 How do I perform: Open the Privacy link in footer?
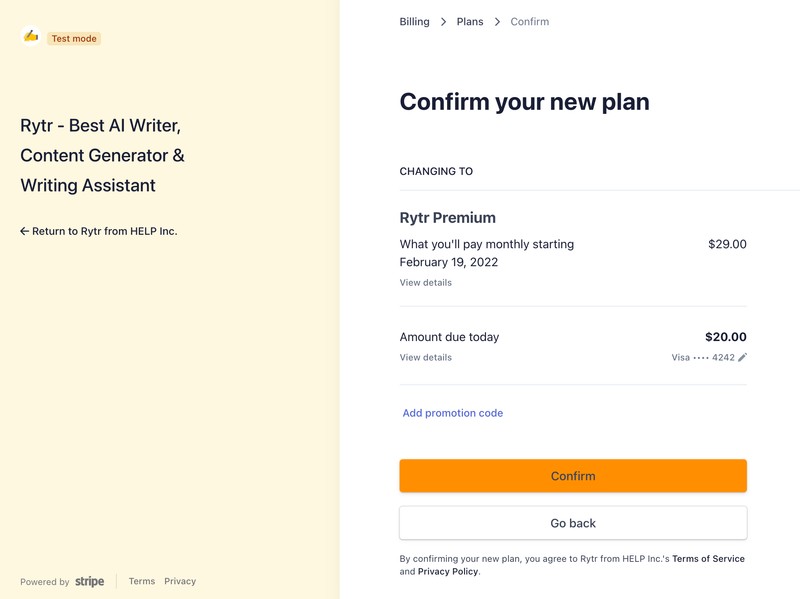(180, 581)
